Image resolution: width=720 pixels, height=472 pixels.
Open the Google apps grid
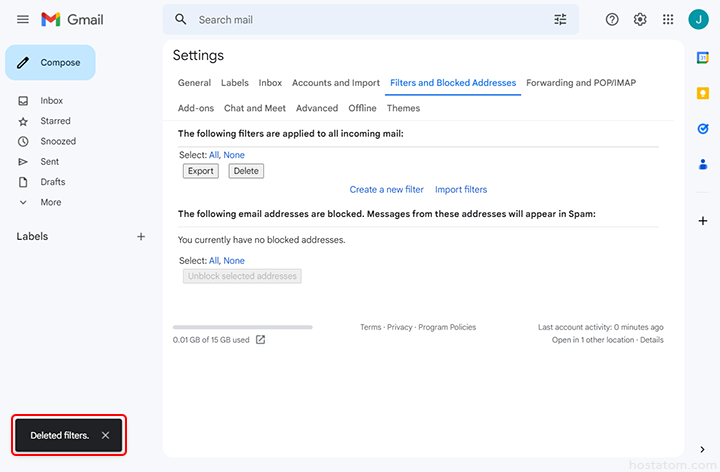click(x=668, y=20)
